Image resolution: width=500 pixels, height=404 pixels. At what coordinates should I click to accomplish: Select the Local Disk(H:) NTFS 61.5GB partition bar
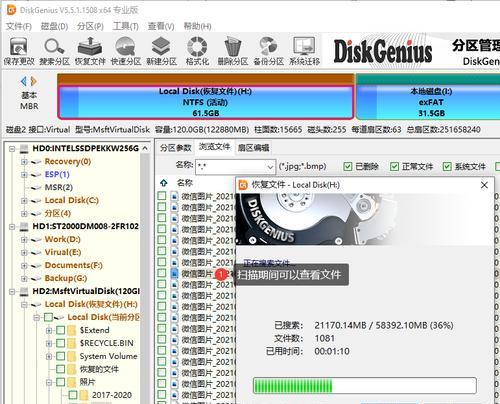tap(205, 102)
